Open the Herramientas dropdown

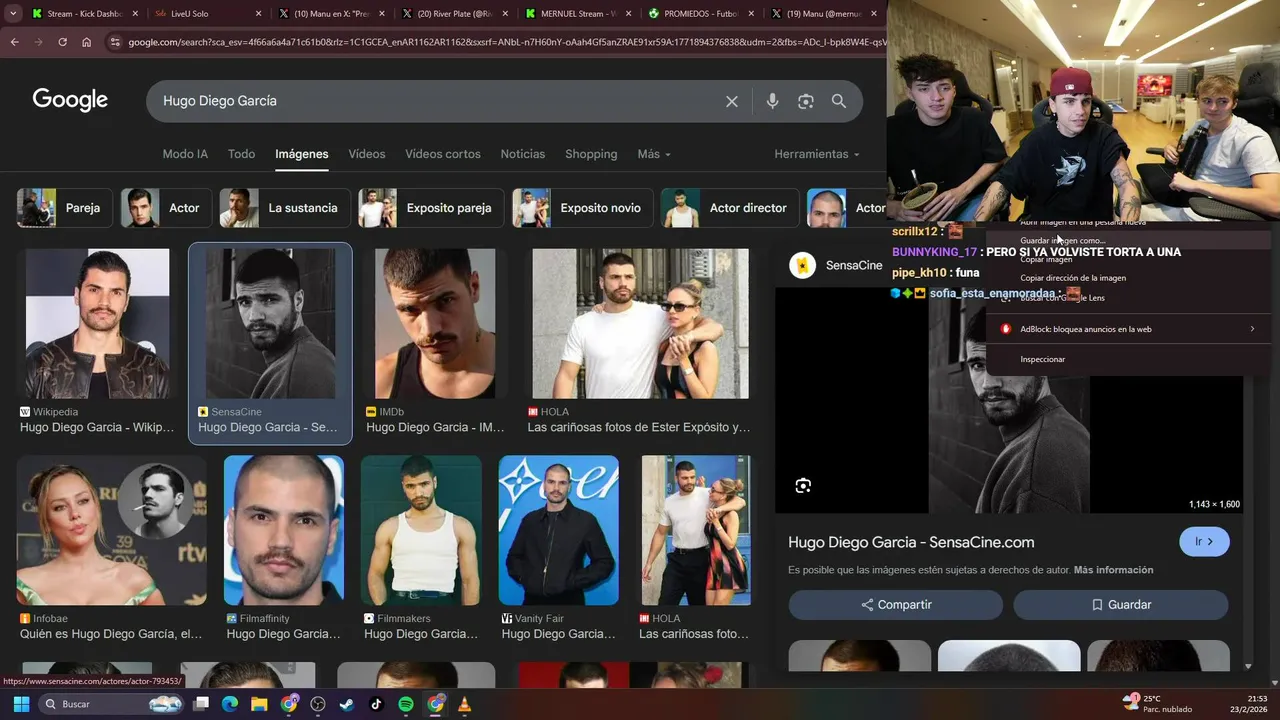817,154
